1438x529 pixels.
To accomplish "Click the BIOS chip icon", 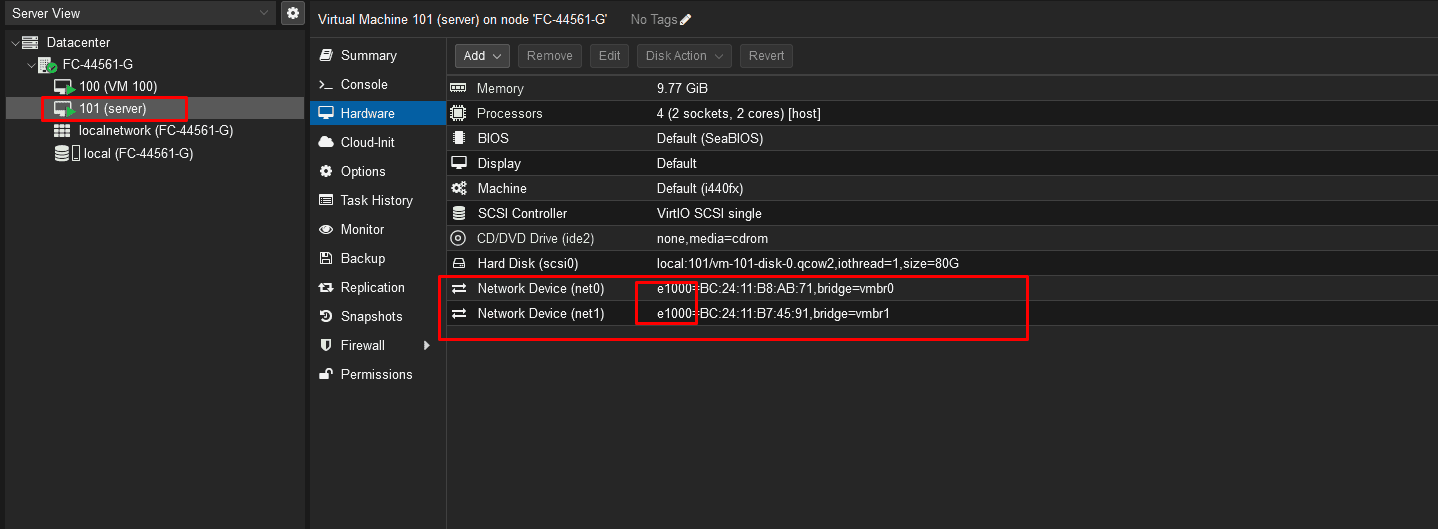I will [x=459, y=138].
